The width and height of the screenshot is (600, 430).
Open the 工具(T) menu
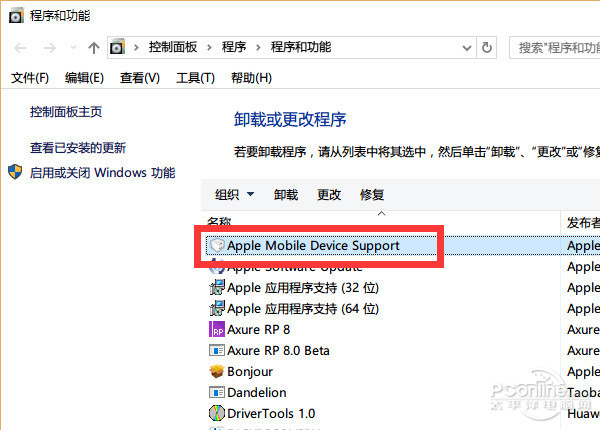click(x=195, y=78)
